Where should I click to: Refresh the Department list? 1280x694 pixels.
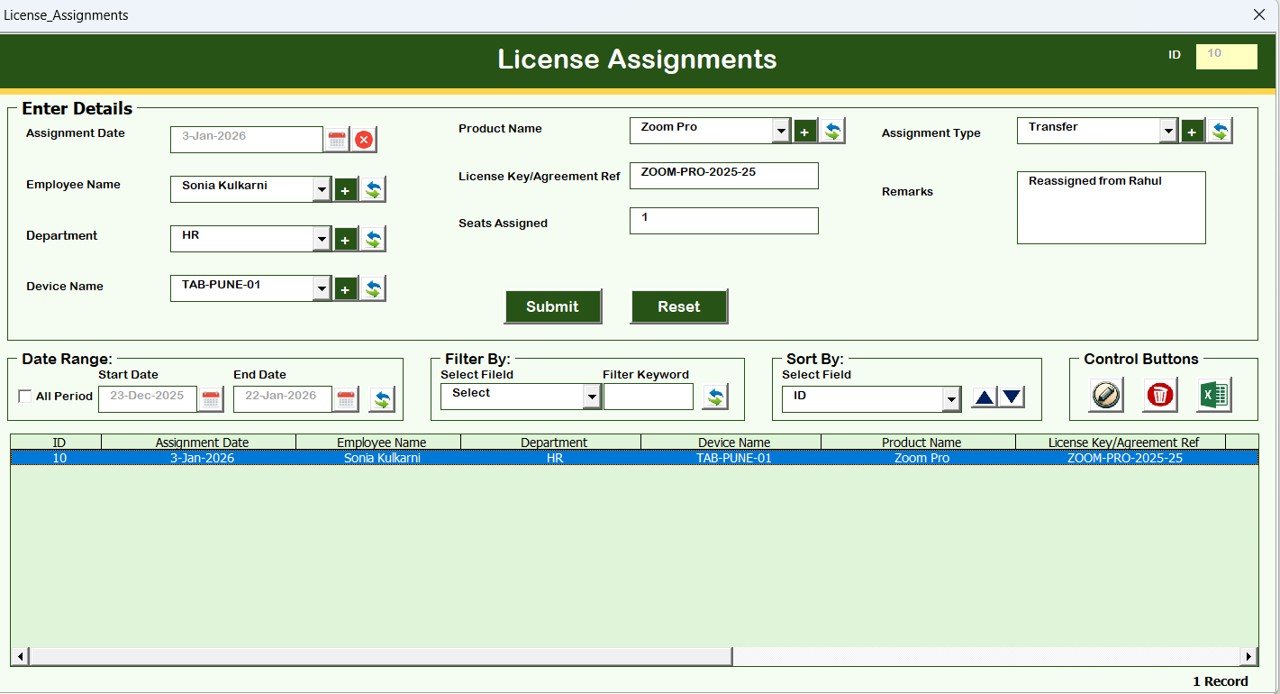point(373,239)
